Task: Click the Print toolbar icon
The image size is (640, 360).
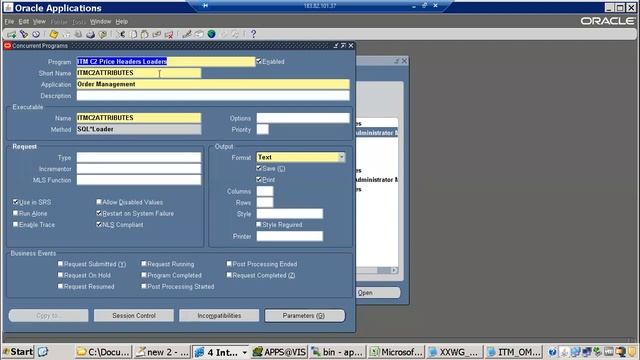Action: (90, 34)
